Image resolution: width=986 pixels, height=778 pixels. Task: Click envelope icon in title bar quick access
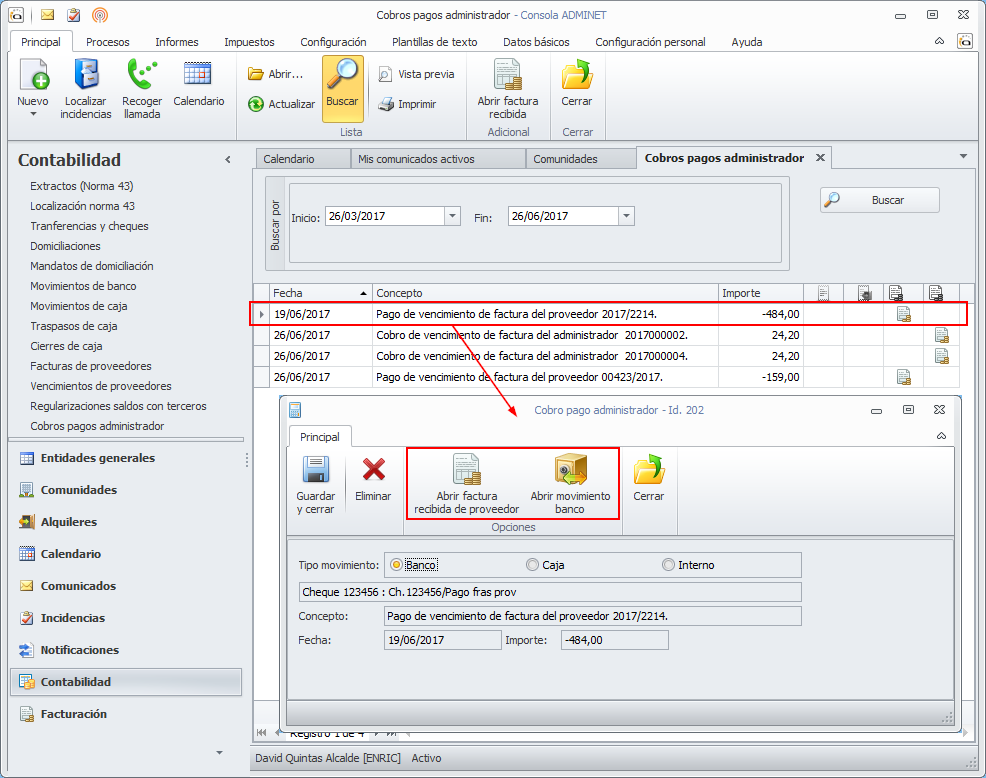(47, 14)
